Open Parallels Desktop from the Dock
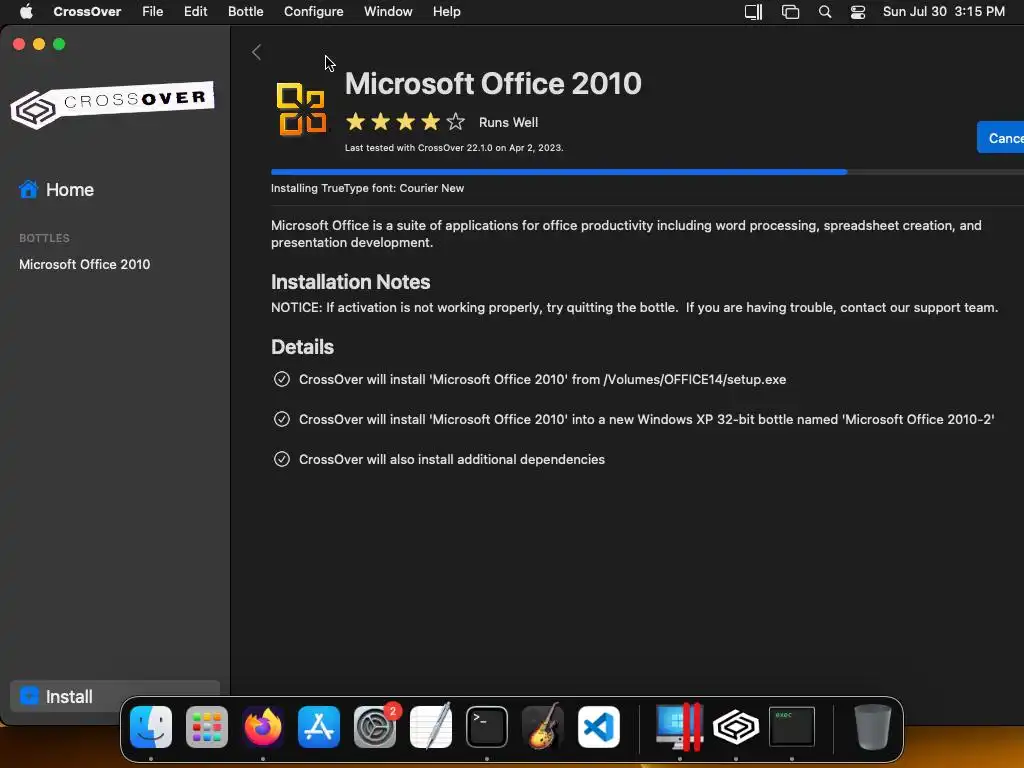 pos(680,727)
